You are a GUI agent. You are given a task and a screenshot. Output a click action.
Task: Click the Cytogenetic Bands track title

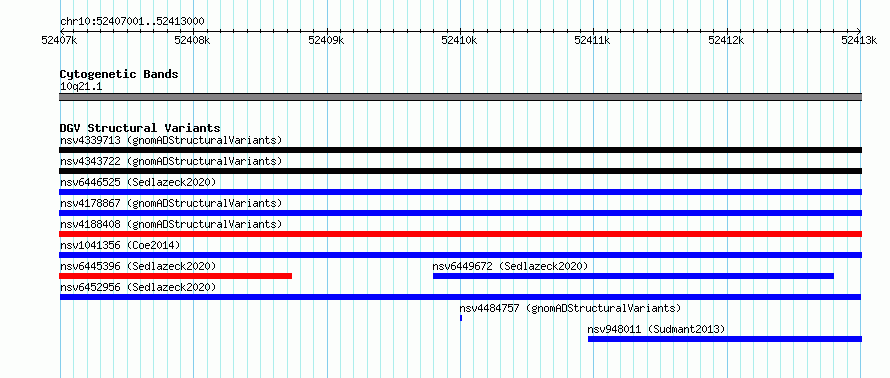pos(119,74)
